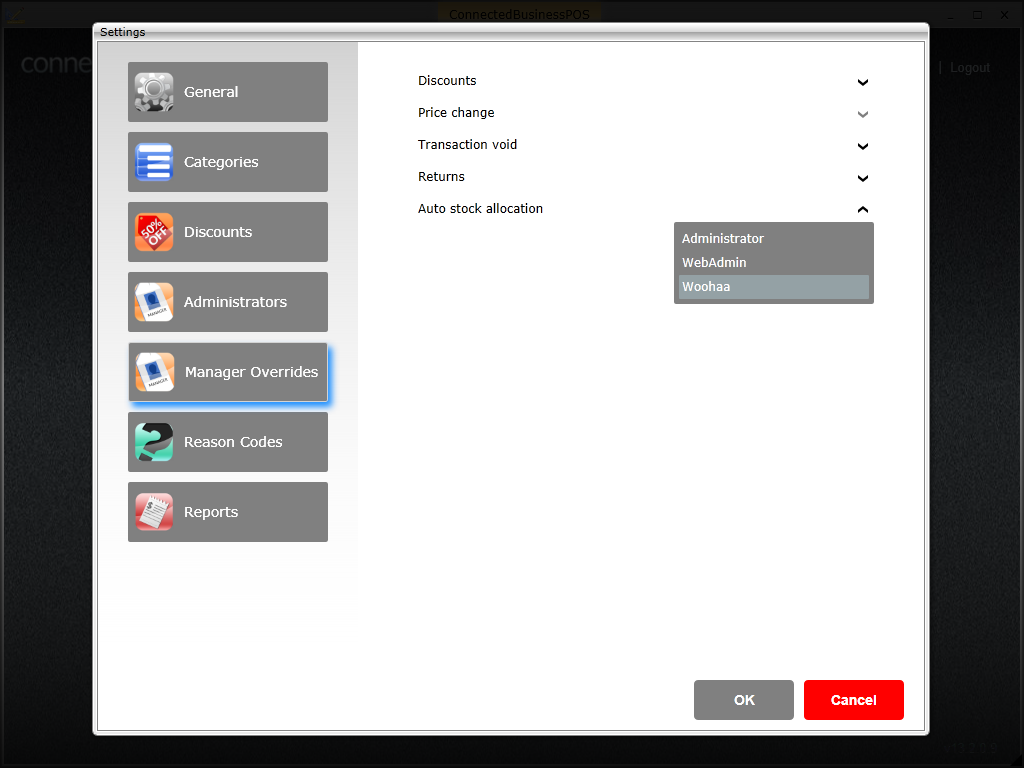Switch to the Categories tab
The image size is (1024, 768).
(x=228, y=162)
